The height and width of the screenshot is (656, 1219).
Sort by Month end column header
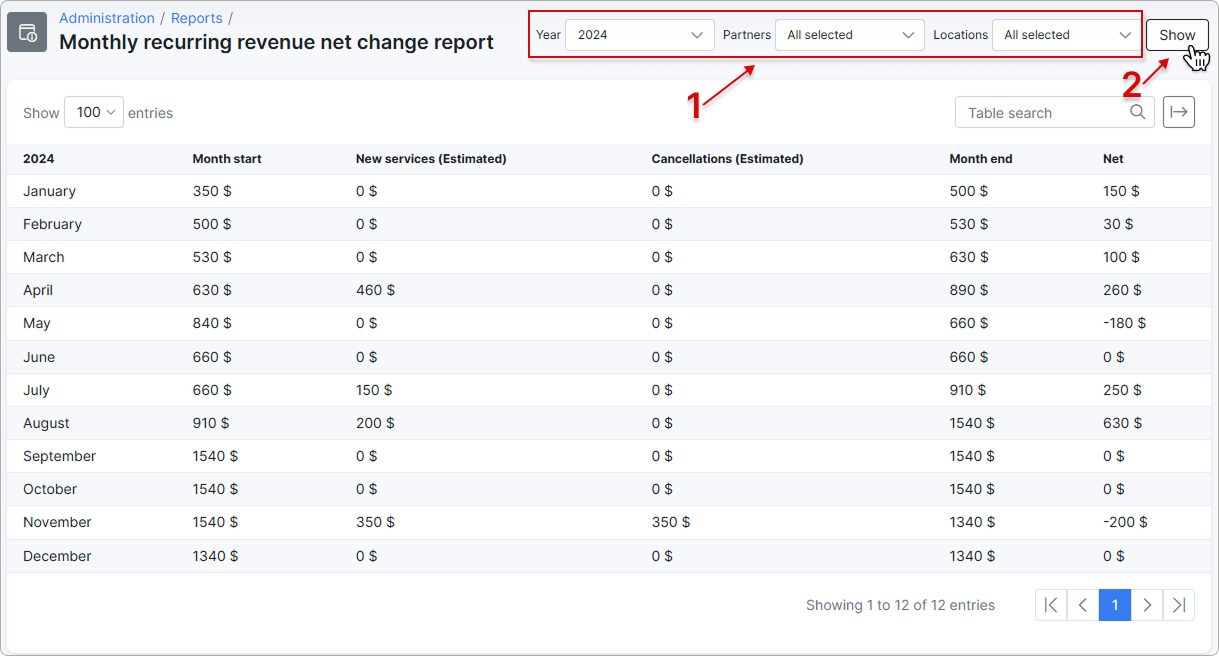(x=981, y=159)
